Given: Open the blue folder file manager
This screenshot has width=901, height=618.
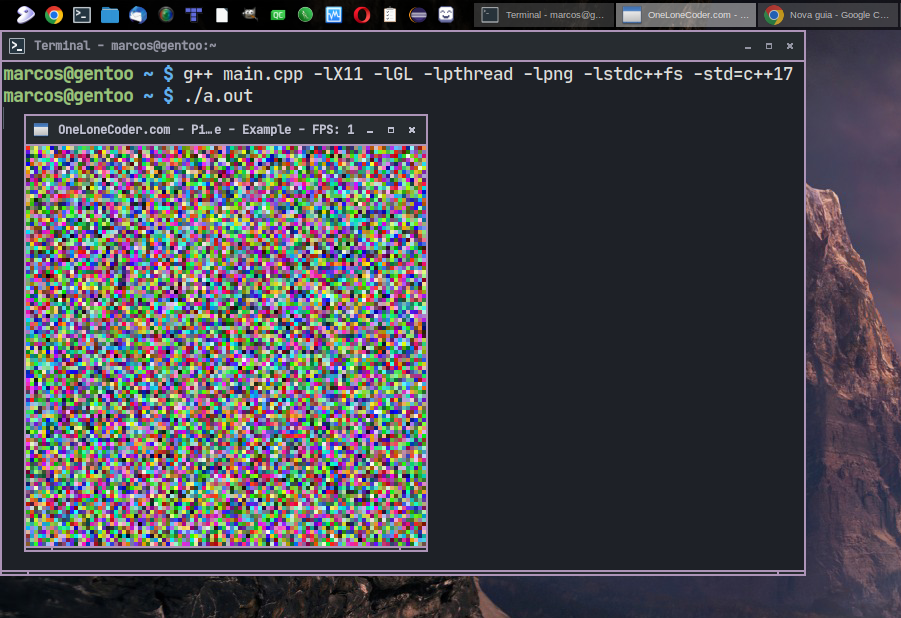Looking at the screenshot, I should (x=110, y=14).
